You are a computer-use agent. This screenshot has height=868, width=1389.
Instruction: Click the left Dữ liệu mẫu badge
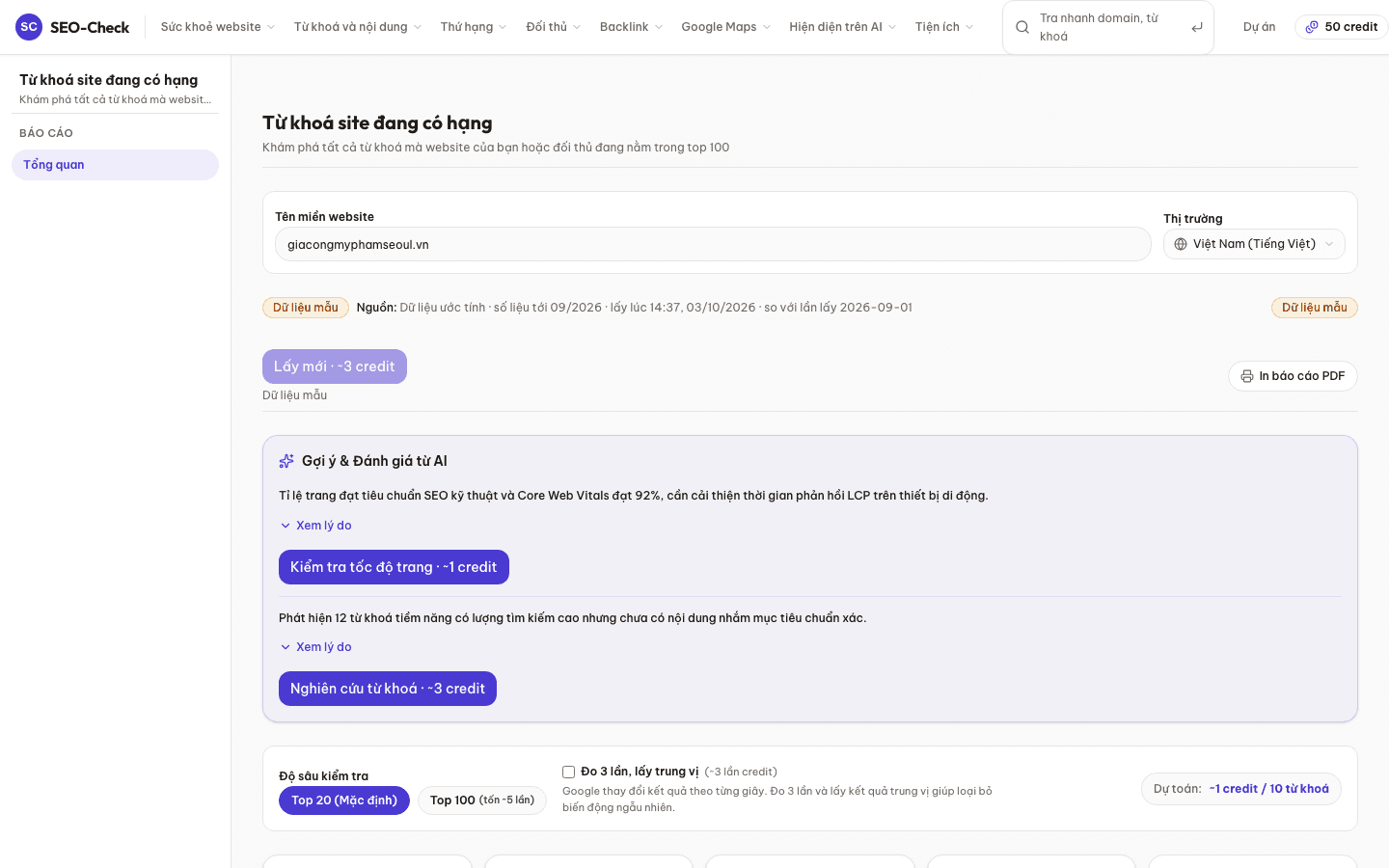[x=306, y=308]
